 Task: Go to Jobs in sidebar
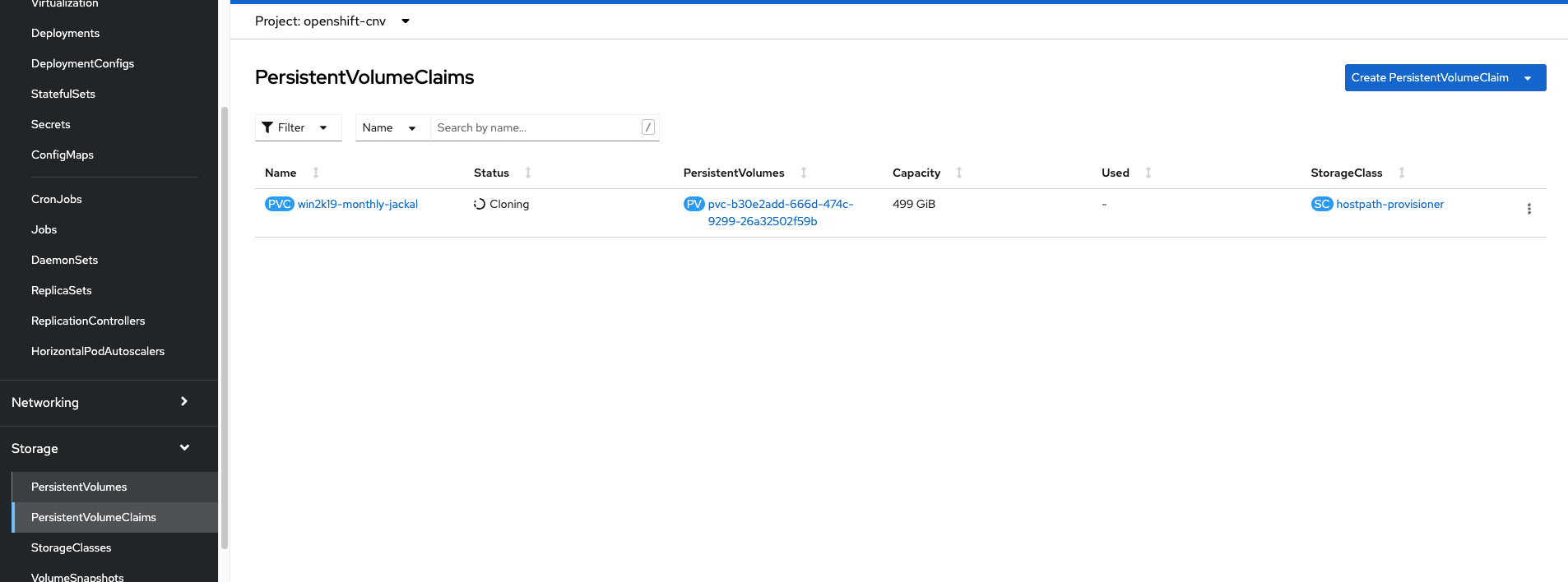(x=44, y=229)
